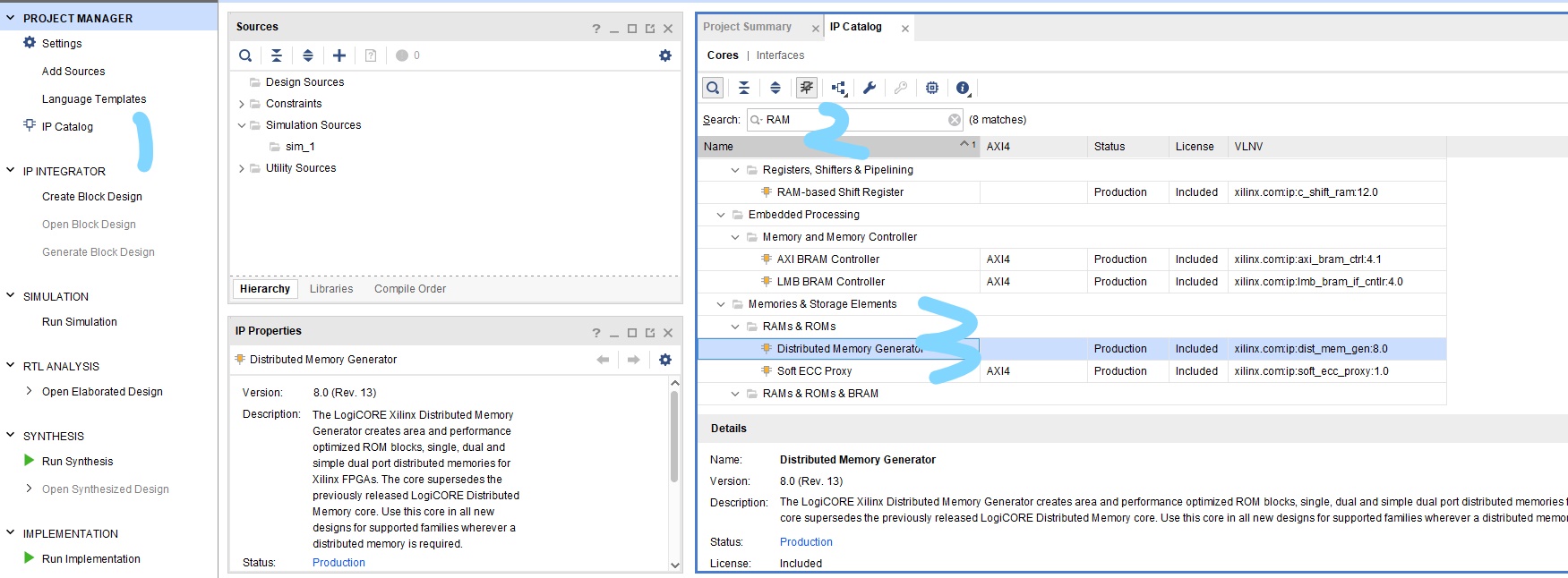1568x578 pixels.
Task: Open Language Templates
Action: coord(94,99)
